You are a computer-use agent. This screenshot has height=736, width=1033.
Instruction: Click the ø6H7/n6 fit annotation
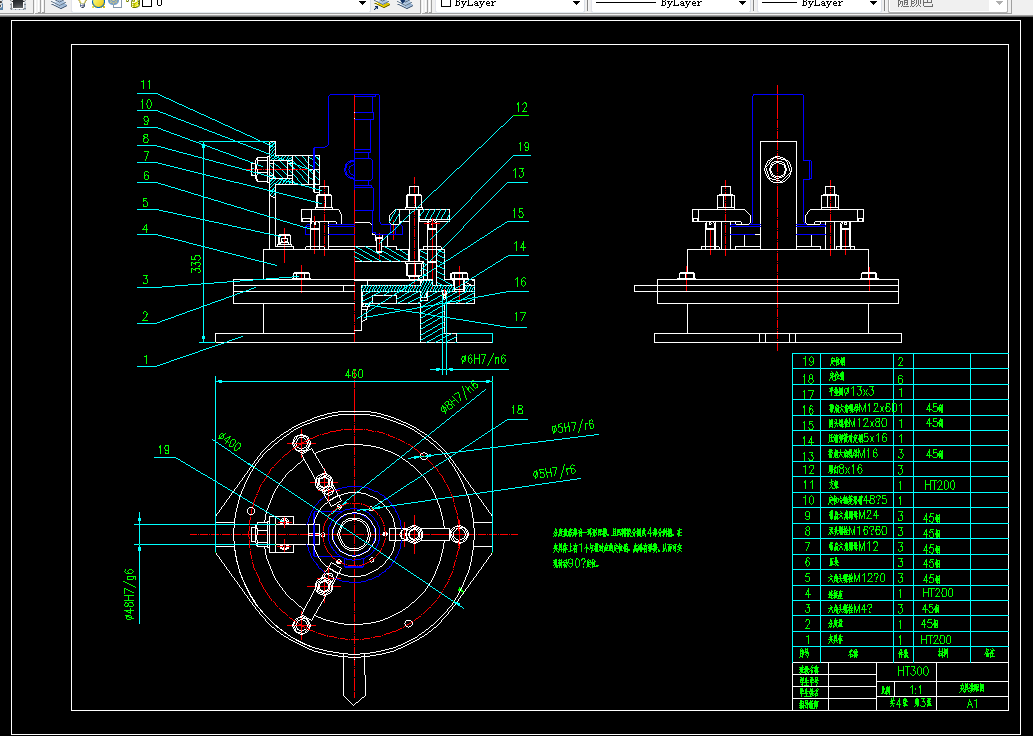[484, 359]
